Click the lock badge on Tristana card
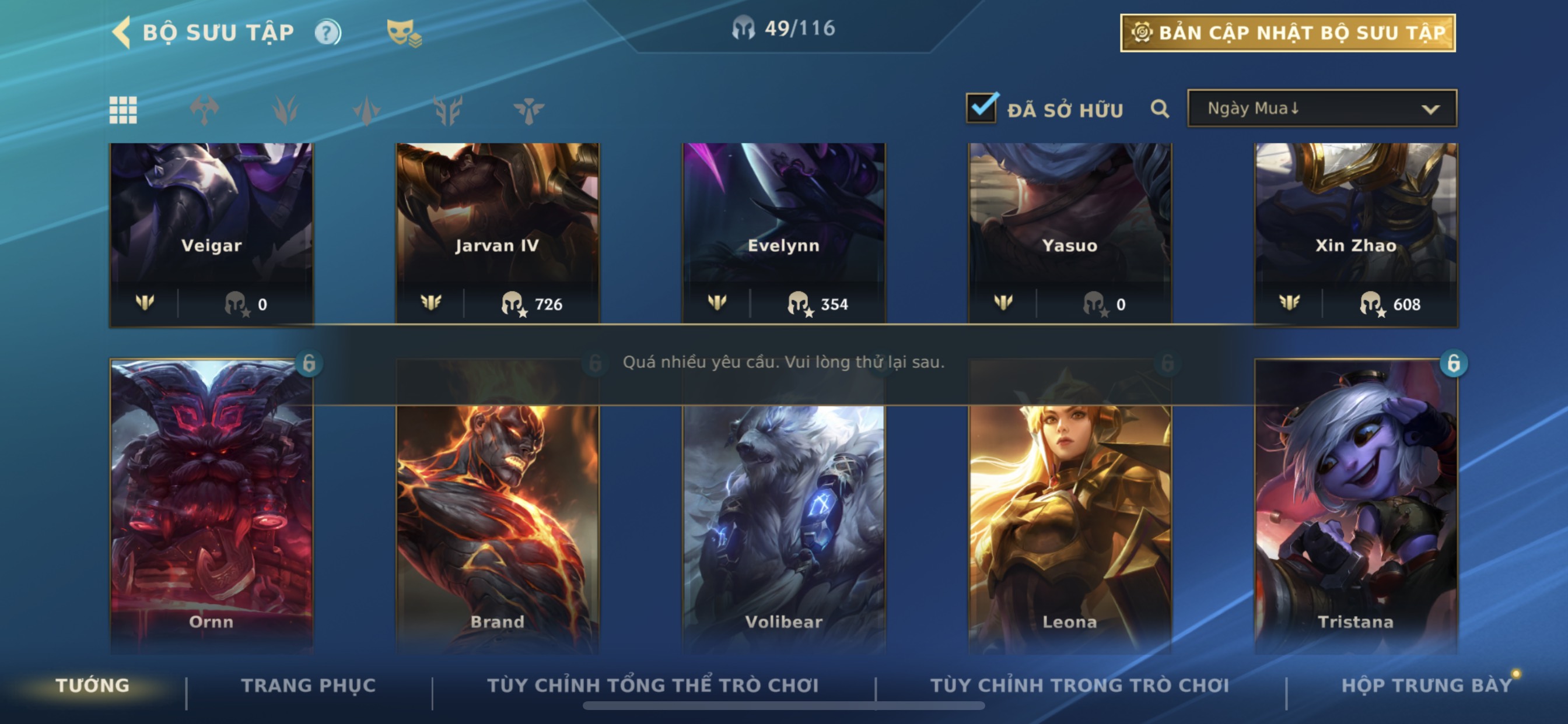The image size is (1568, 724). (x=1453, y=363)
